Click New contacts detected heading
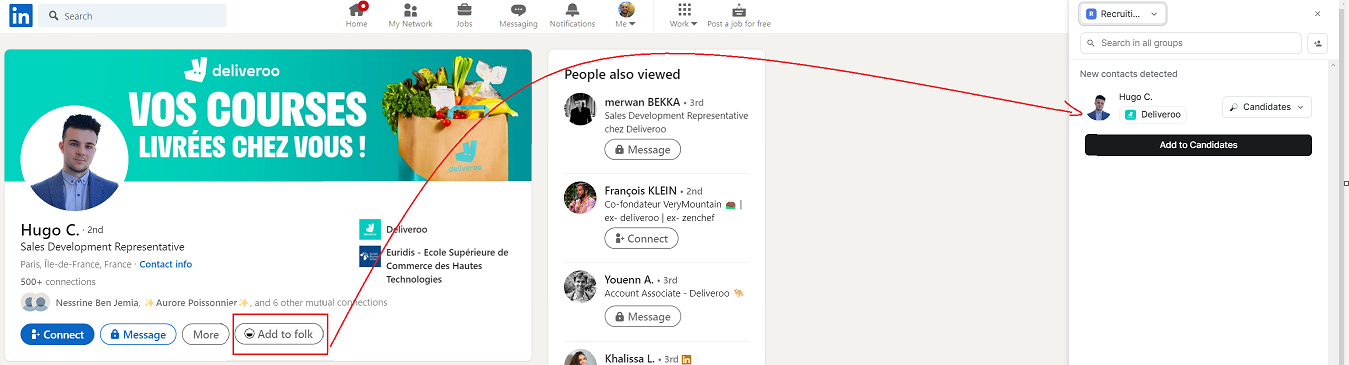 1128,74
